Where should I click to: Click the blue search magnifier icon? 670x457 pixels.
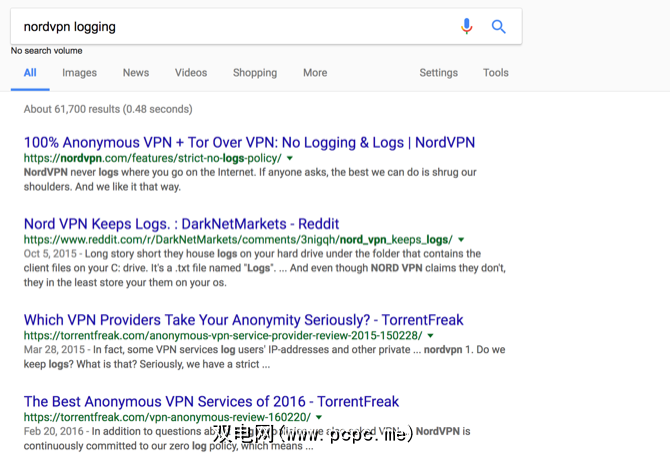(498, 26)
